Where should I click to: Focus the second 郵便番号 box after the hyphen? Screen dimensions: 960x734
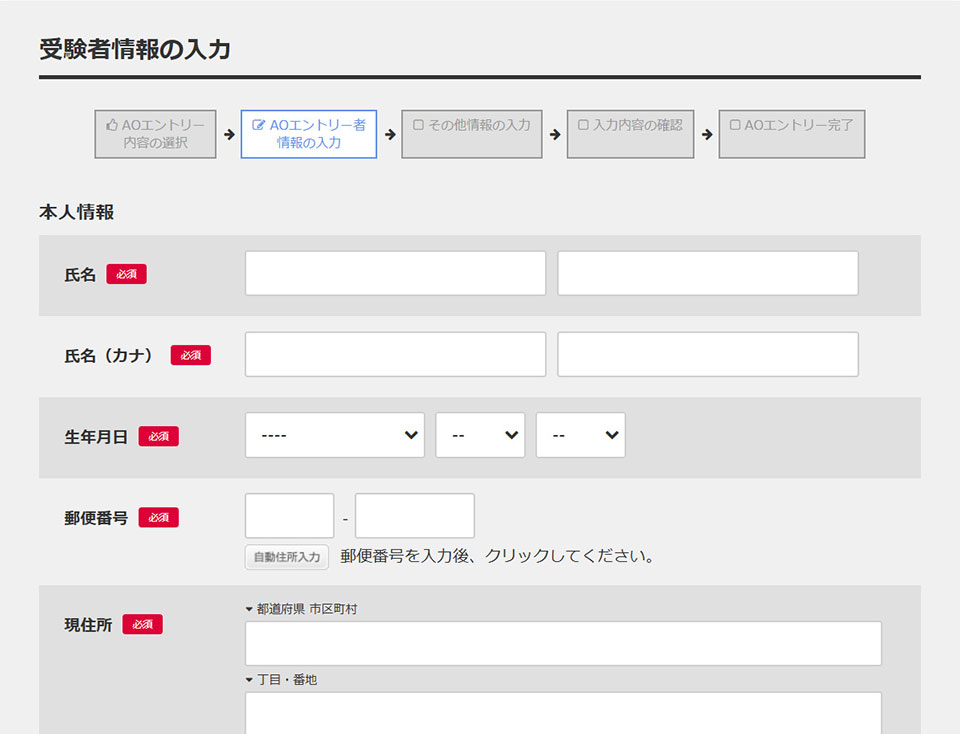(414, 516)
